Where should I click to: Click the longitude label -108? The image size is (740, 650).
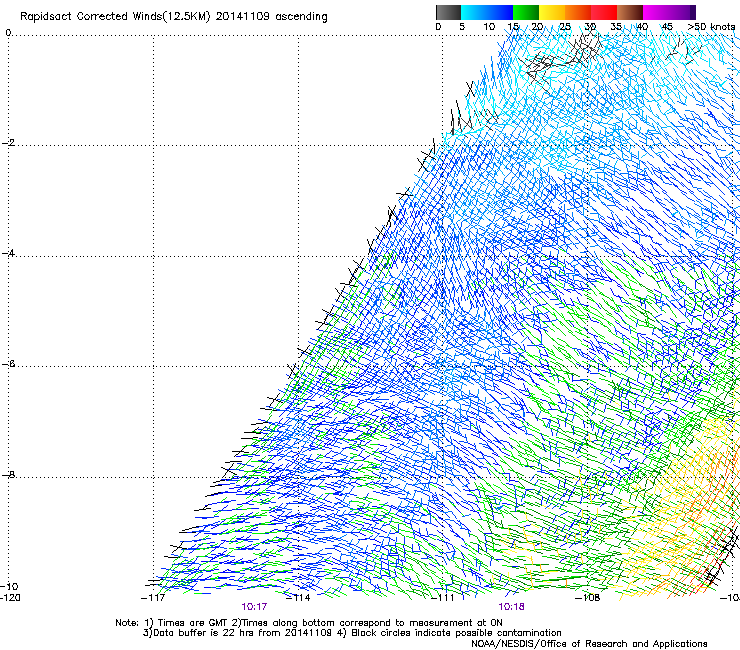click(x=588, y=598)
